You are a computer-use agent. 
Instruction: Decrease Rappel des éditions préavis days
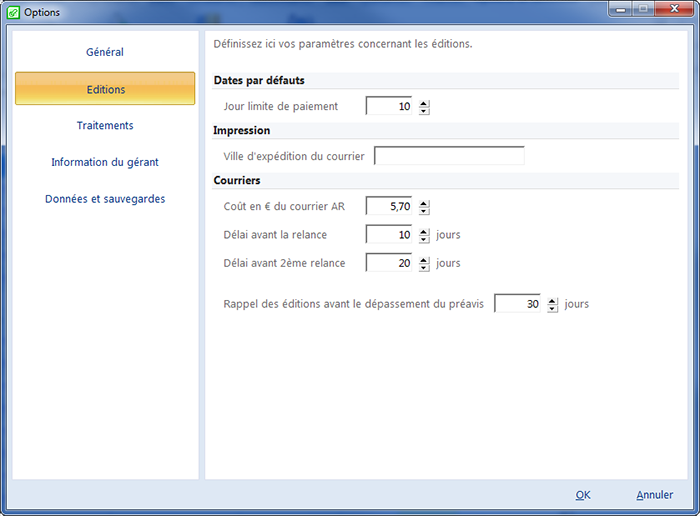[552, 308]
